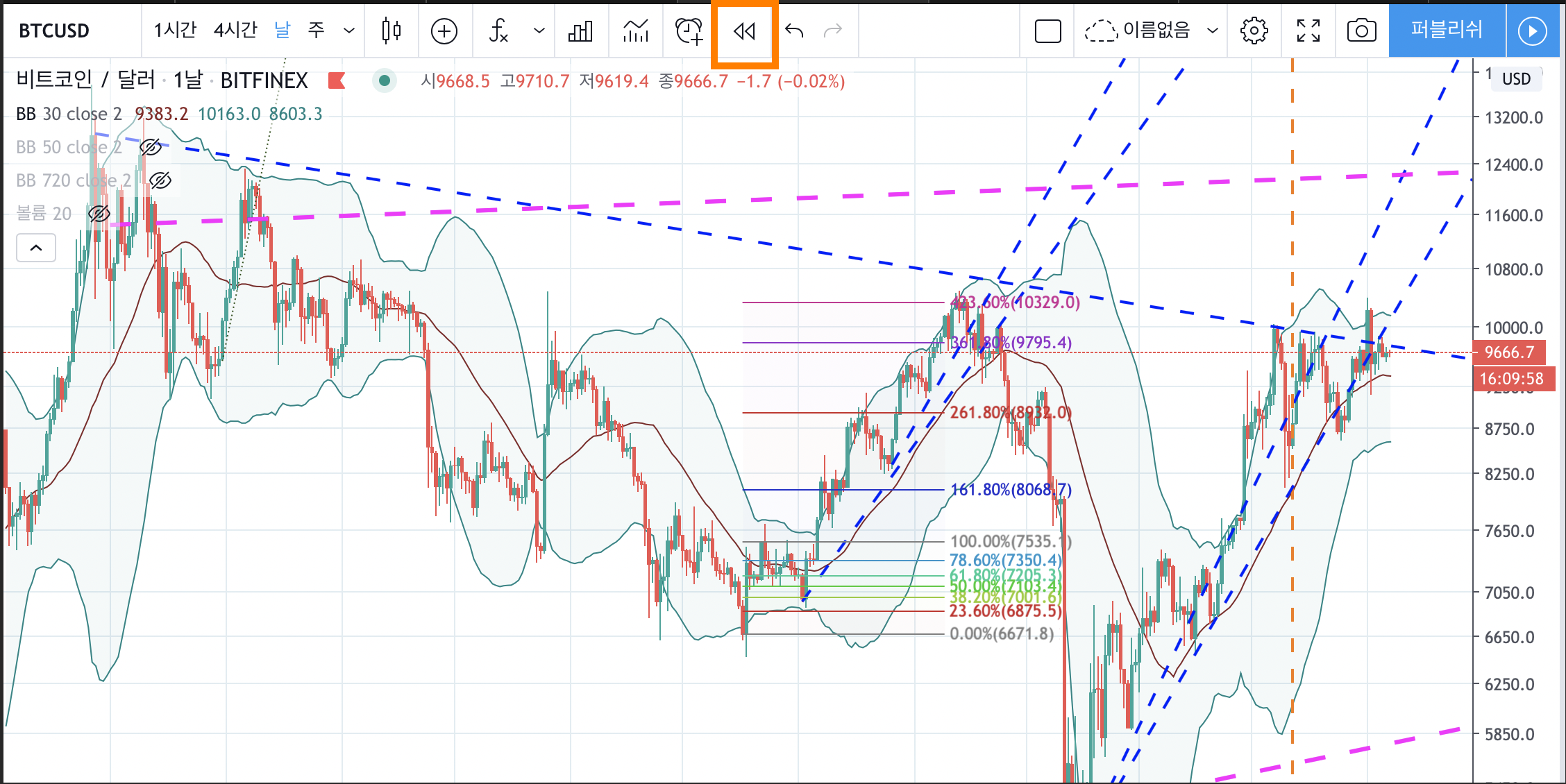Undo the last chart action

(x=794, y=31)
